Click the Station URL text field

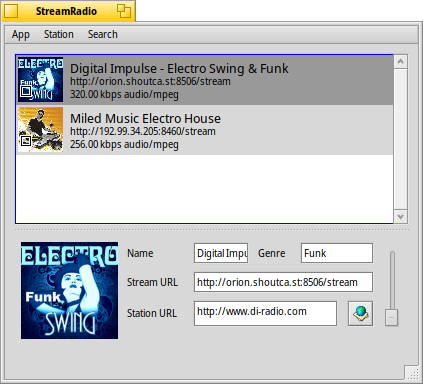tap(265, 313)
